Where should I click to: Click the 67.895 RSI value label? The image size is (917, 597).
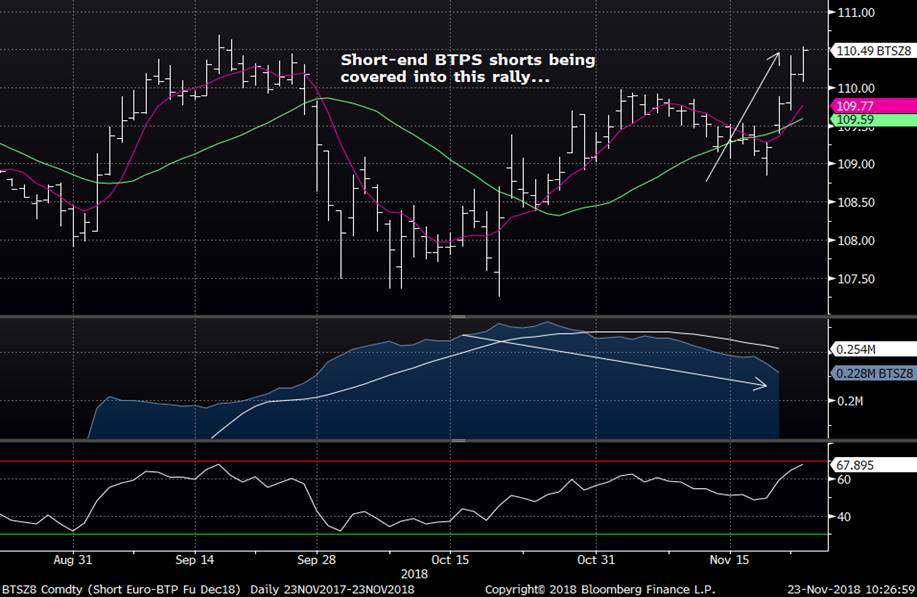click(x=874, y=465)
